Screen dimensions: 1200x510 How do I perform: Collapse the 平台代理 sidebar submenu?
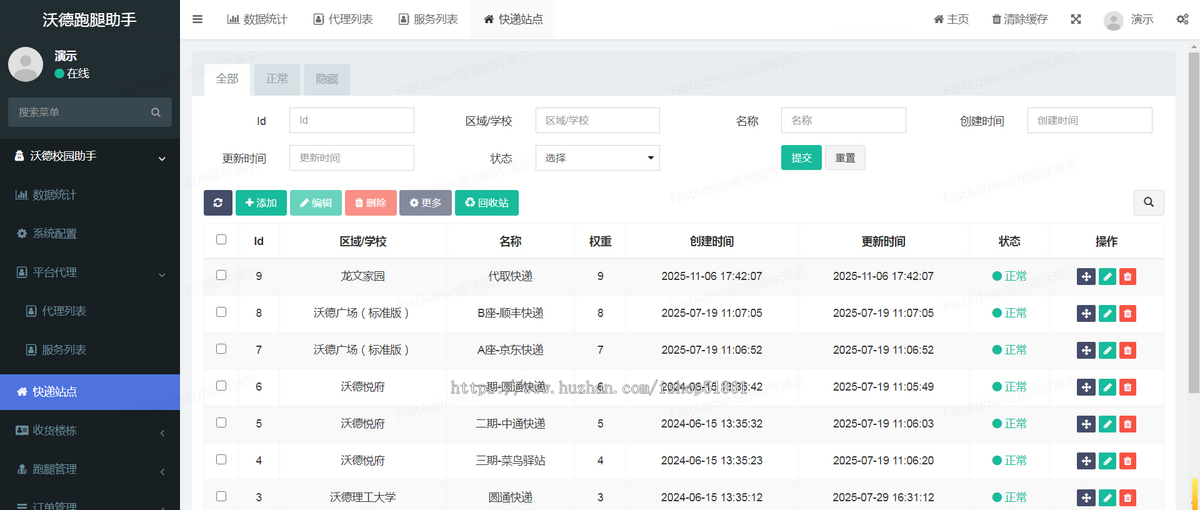90,272
